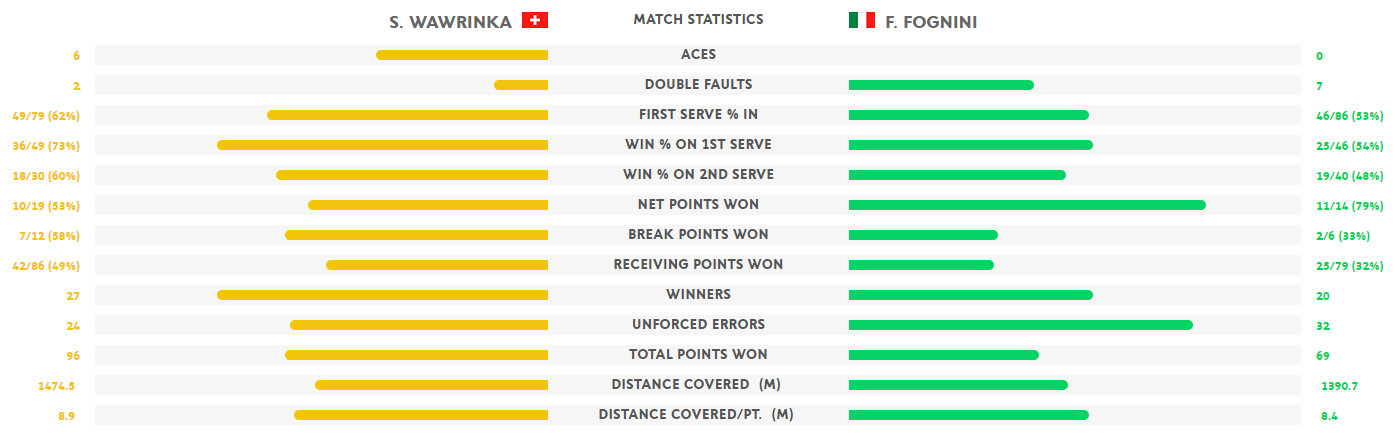This screenshot has width=1395, height=437.
Task: Click Wawrinka's yellow WIN % ON 2ND SERVE bar
Action: click(412, 175)
